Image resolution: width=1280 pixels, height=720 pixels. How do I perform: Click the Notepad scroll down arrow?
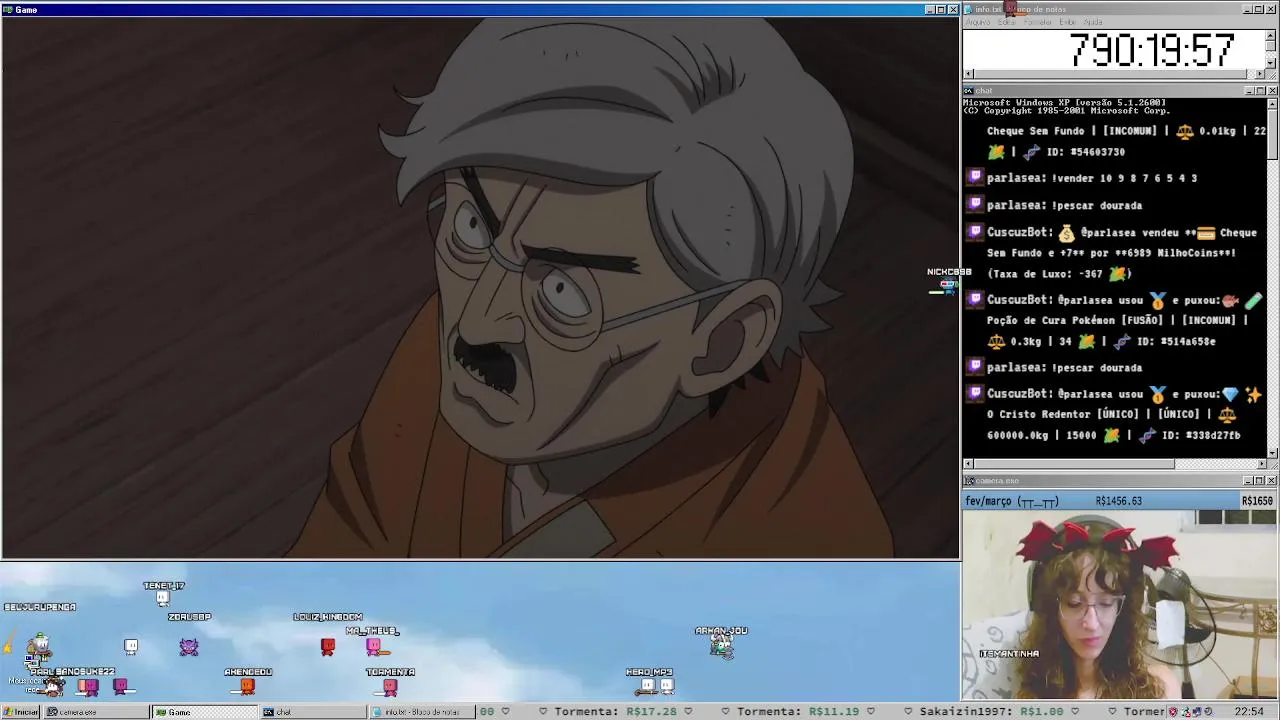pos(1272,63)
